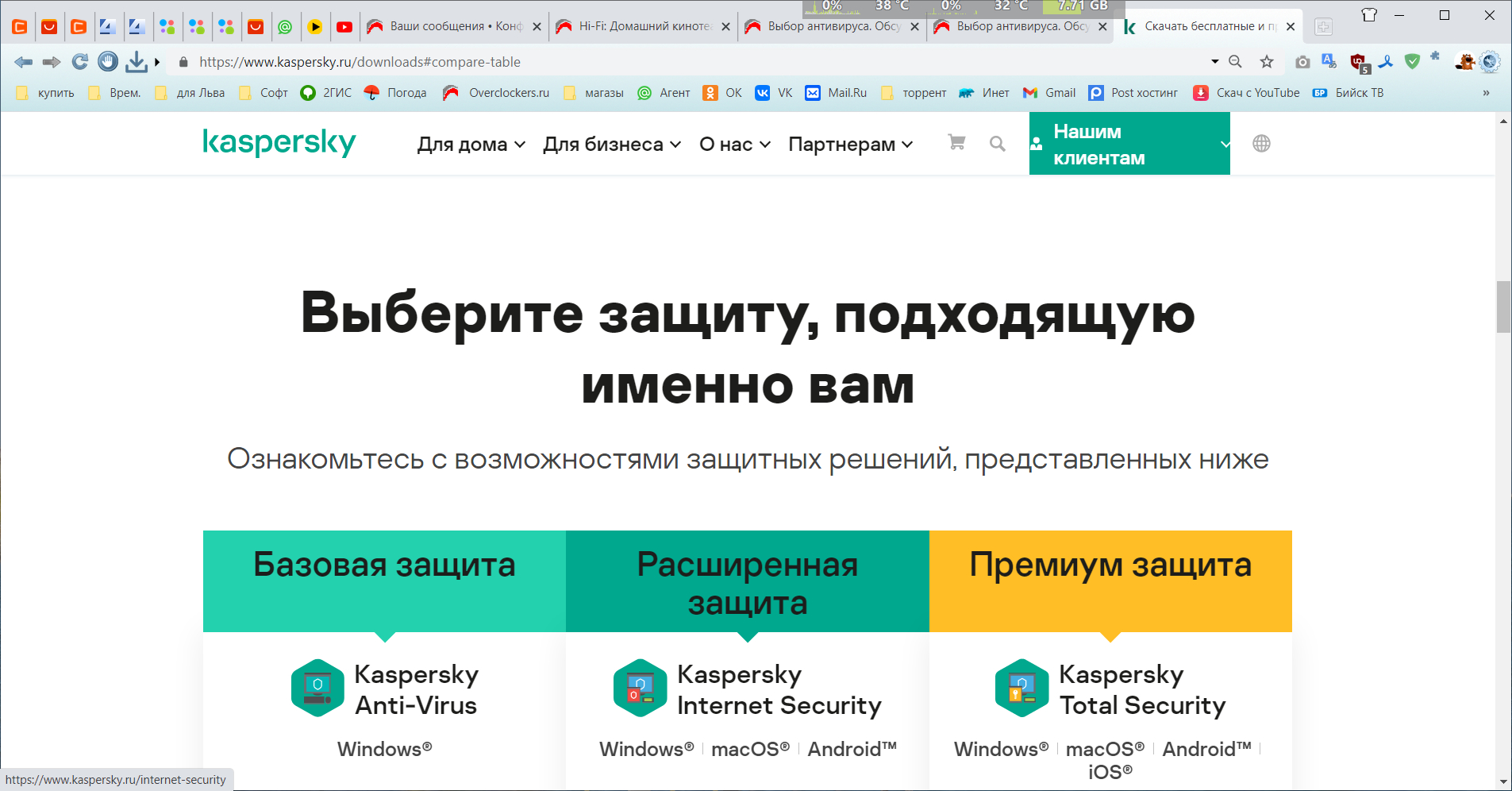This screenshot has width=1512, height=791.
Task: Open the uBlock shield extension with badge 5
Action: [x=1360, y=62]
